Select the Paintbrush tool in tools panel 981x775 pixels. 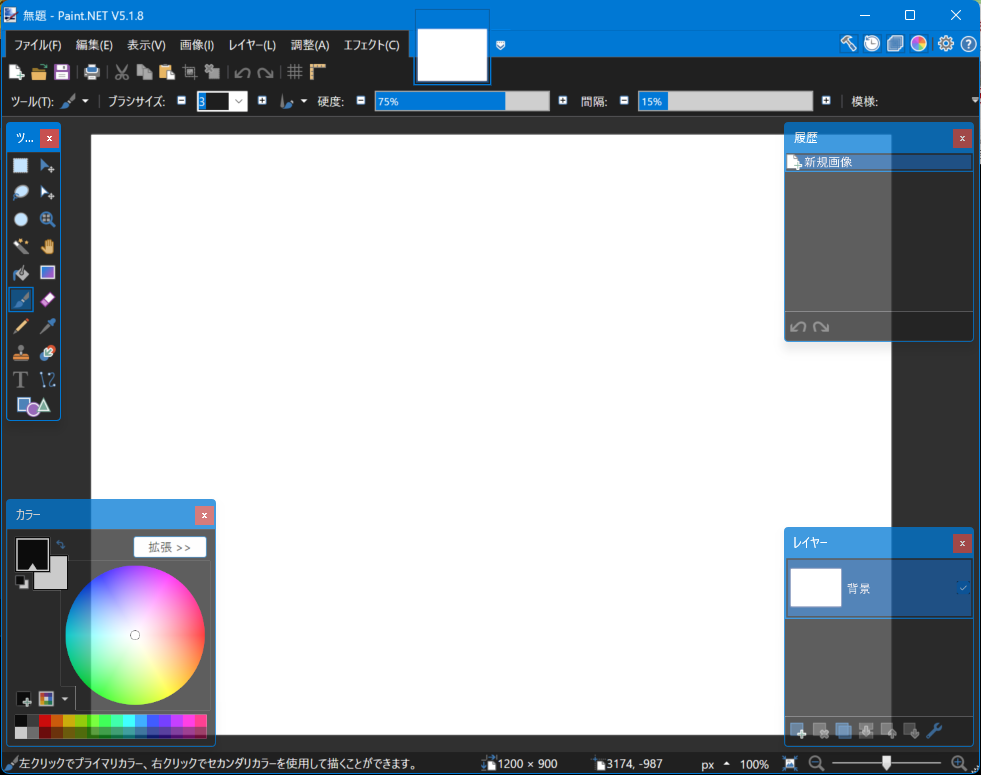coord(21,300)
